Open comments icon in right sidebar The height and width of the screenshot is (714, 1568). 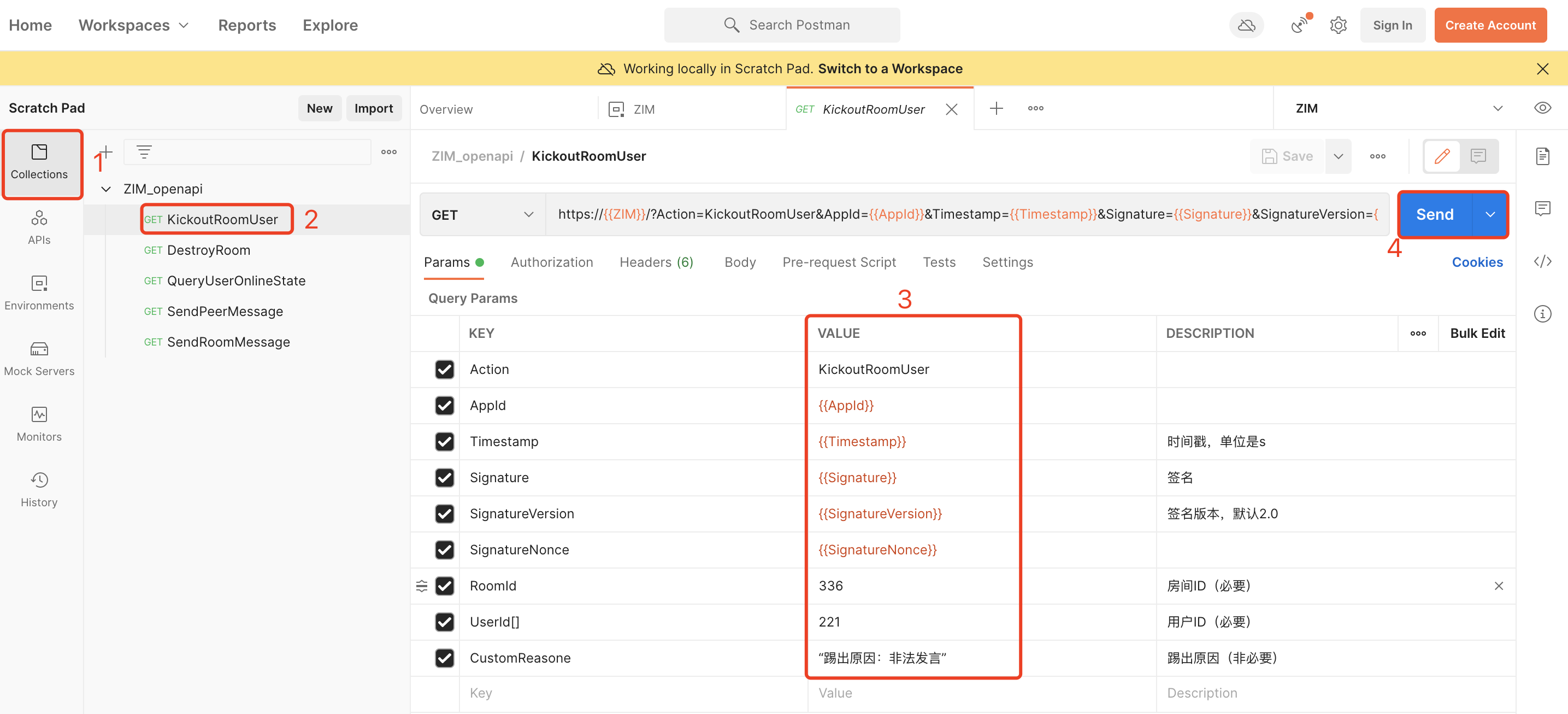(1542, 209)
